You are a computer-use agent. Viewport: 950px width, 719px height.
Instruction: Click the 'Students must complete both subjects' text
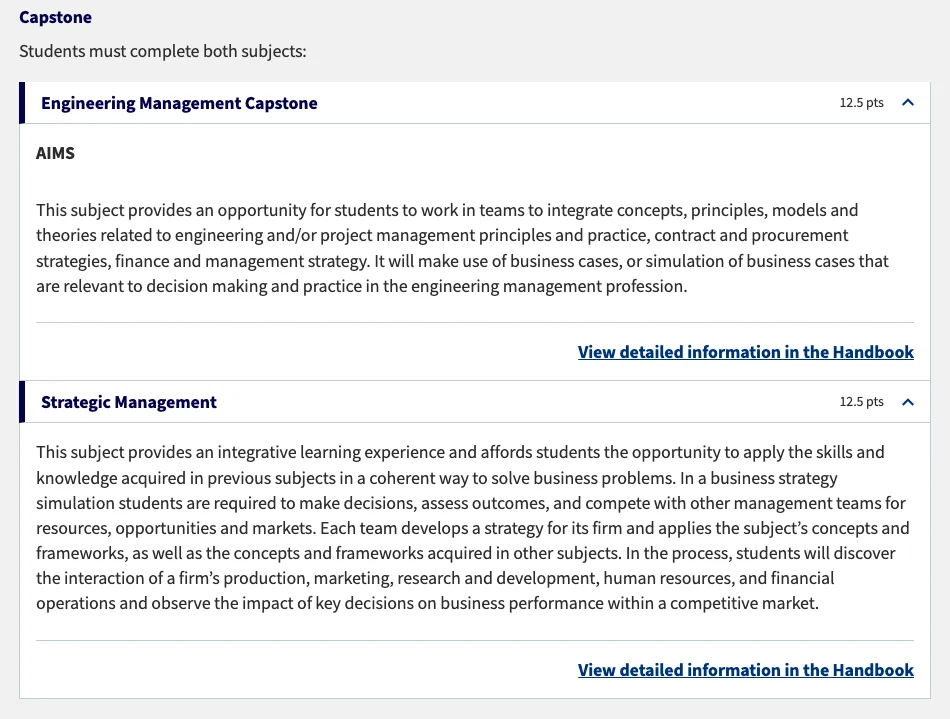(x=162, y=50)
